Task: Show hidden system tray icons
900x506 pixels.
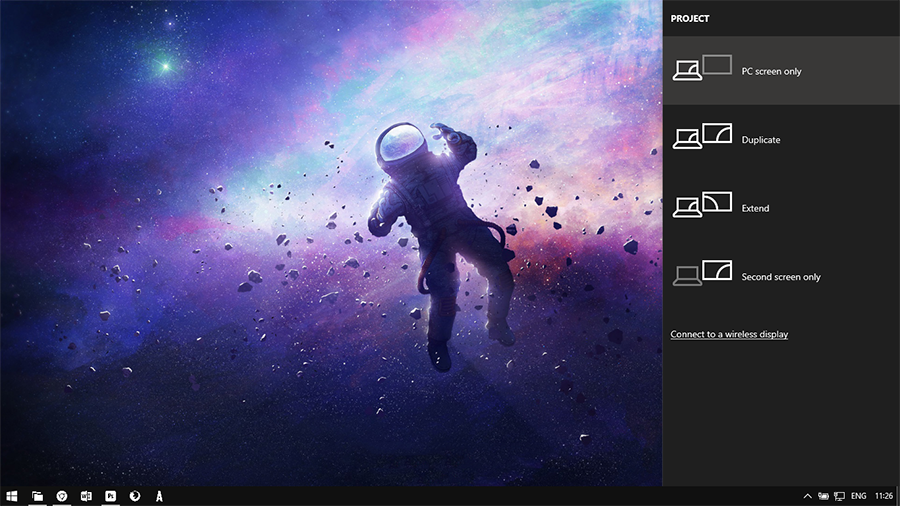Action: [807, 496]
